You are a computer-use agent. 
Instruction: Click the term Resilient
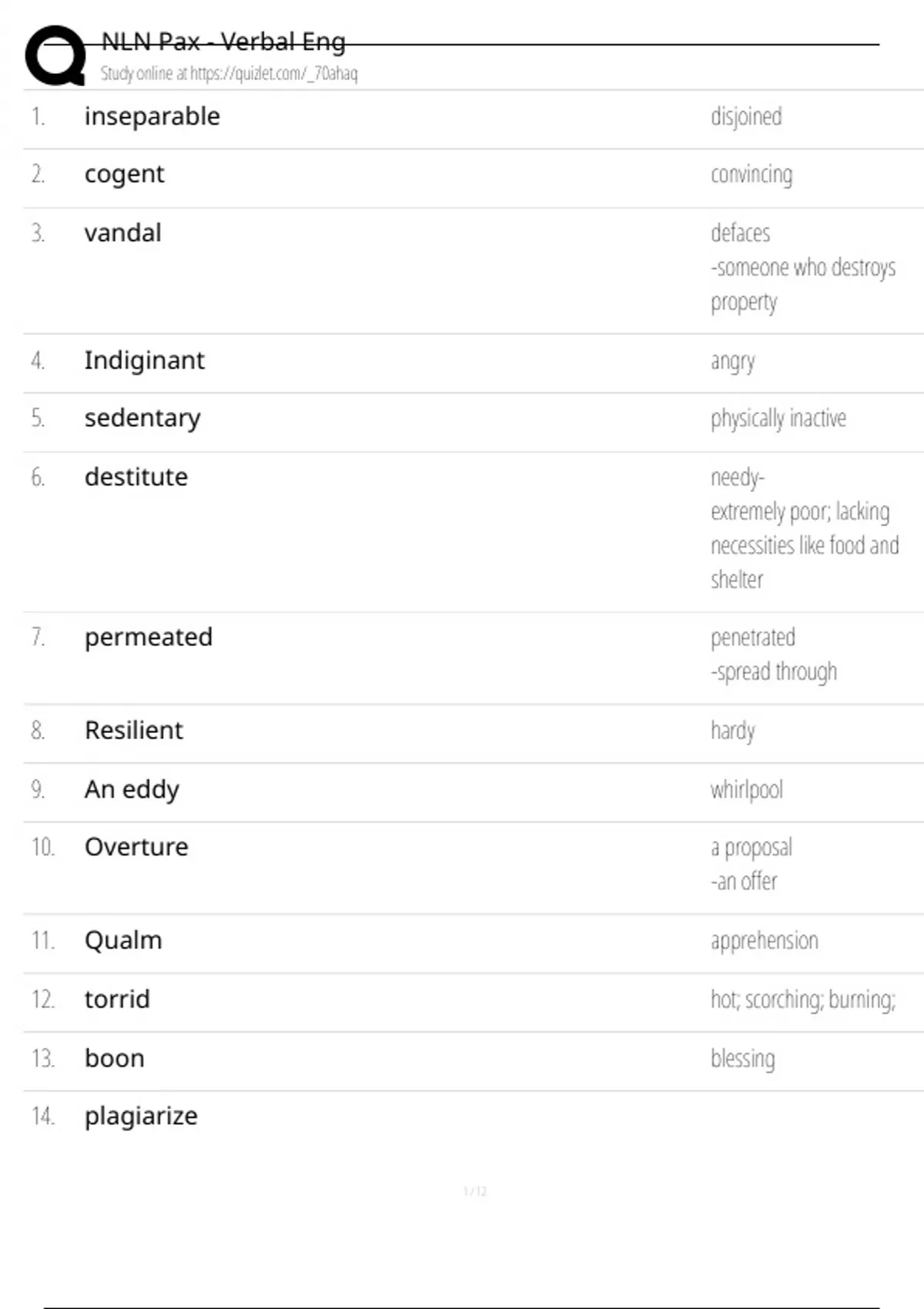tap(134, 730)
